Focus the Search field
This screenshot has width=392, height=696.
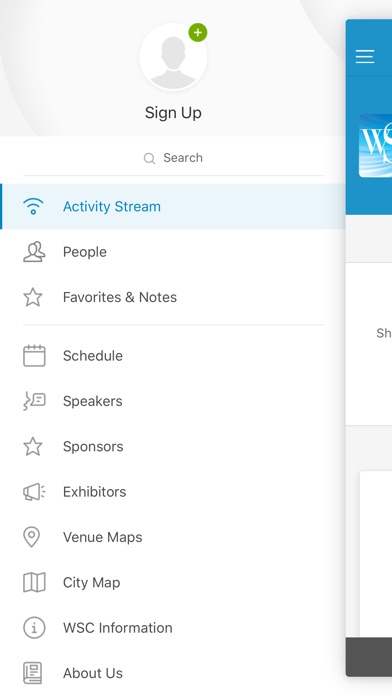click(x=173, y=158)
